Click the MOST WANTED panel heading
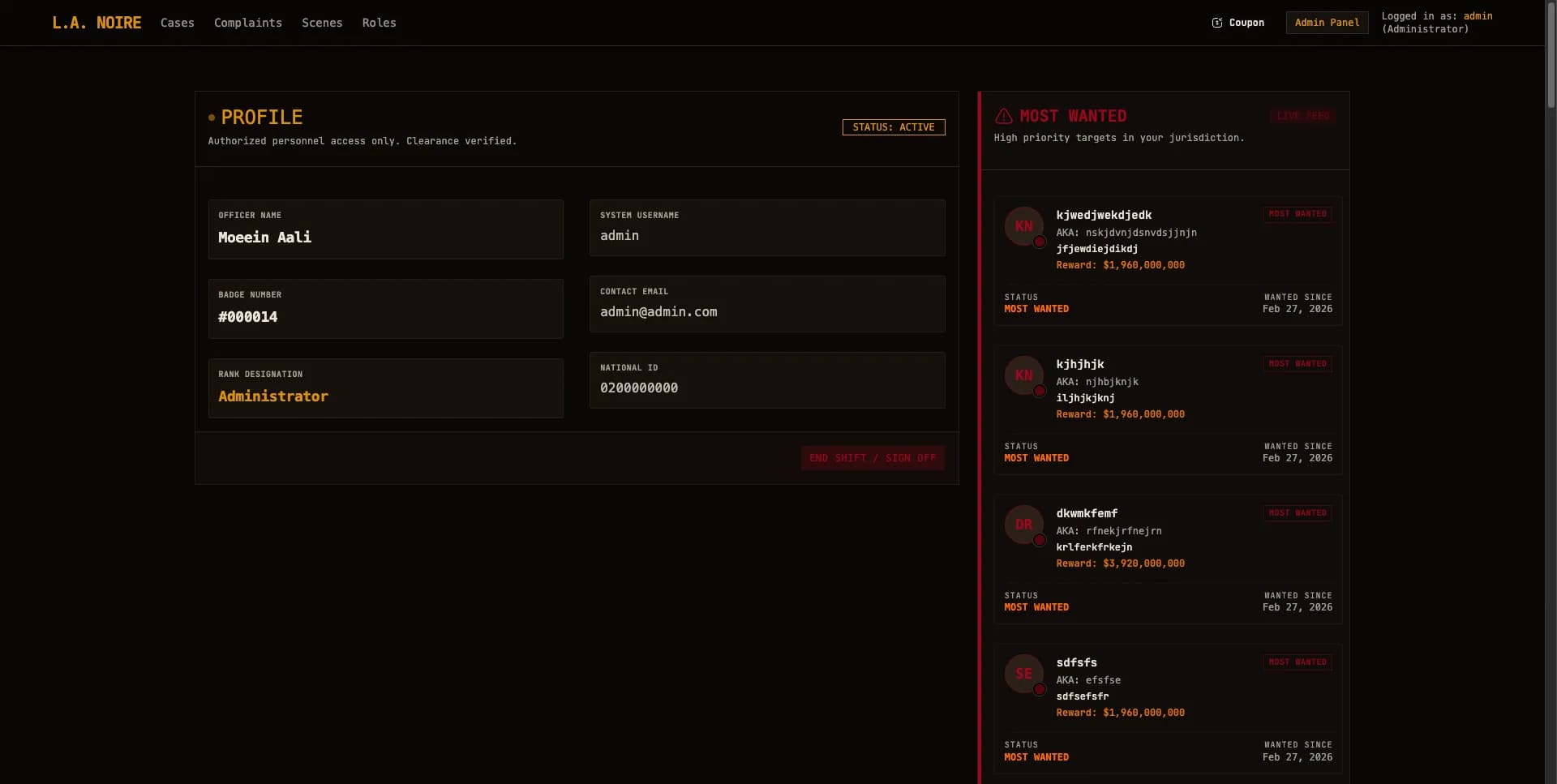 [x=1073, y=116]
